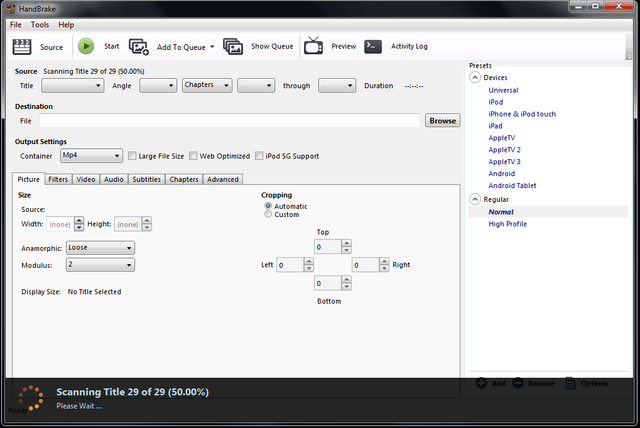640x428 pixels.
Task: Click the Show Queue label
Action: 272,47
